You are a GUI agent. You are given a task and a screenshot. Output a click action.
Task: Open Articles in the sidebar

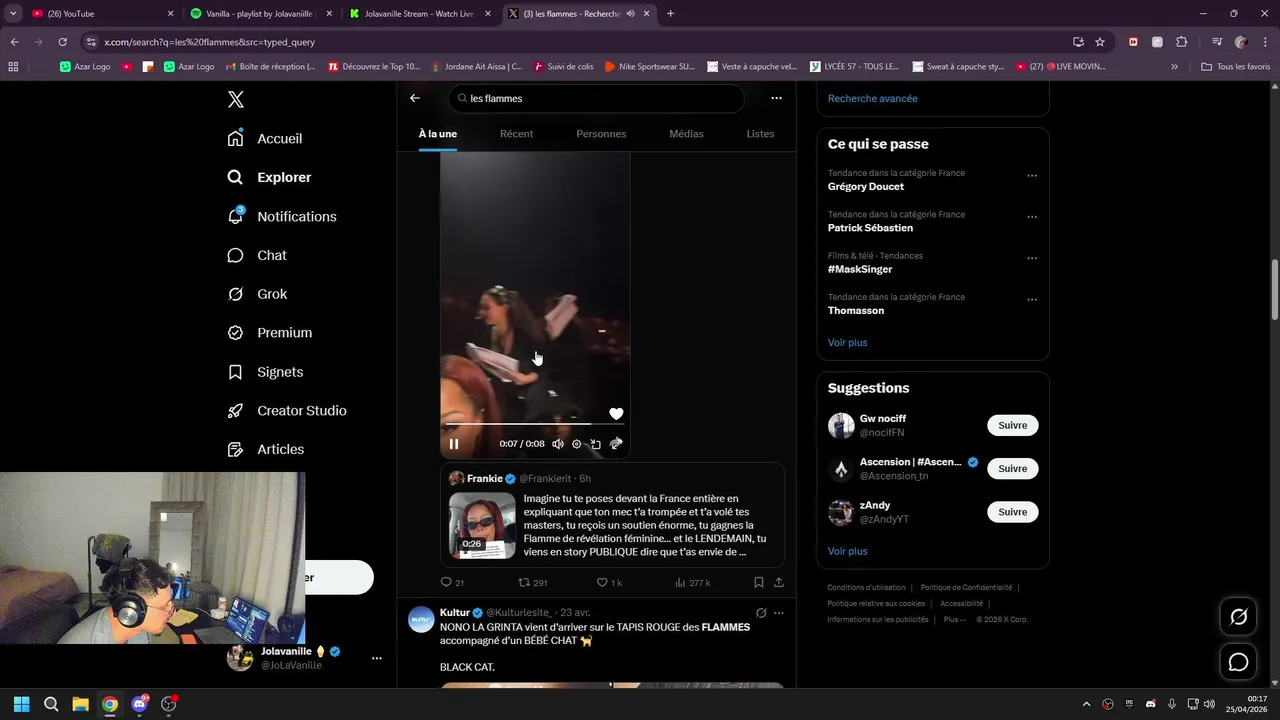(x=266, y=450)
